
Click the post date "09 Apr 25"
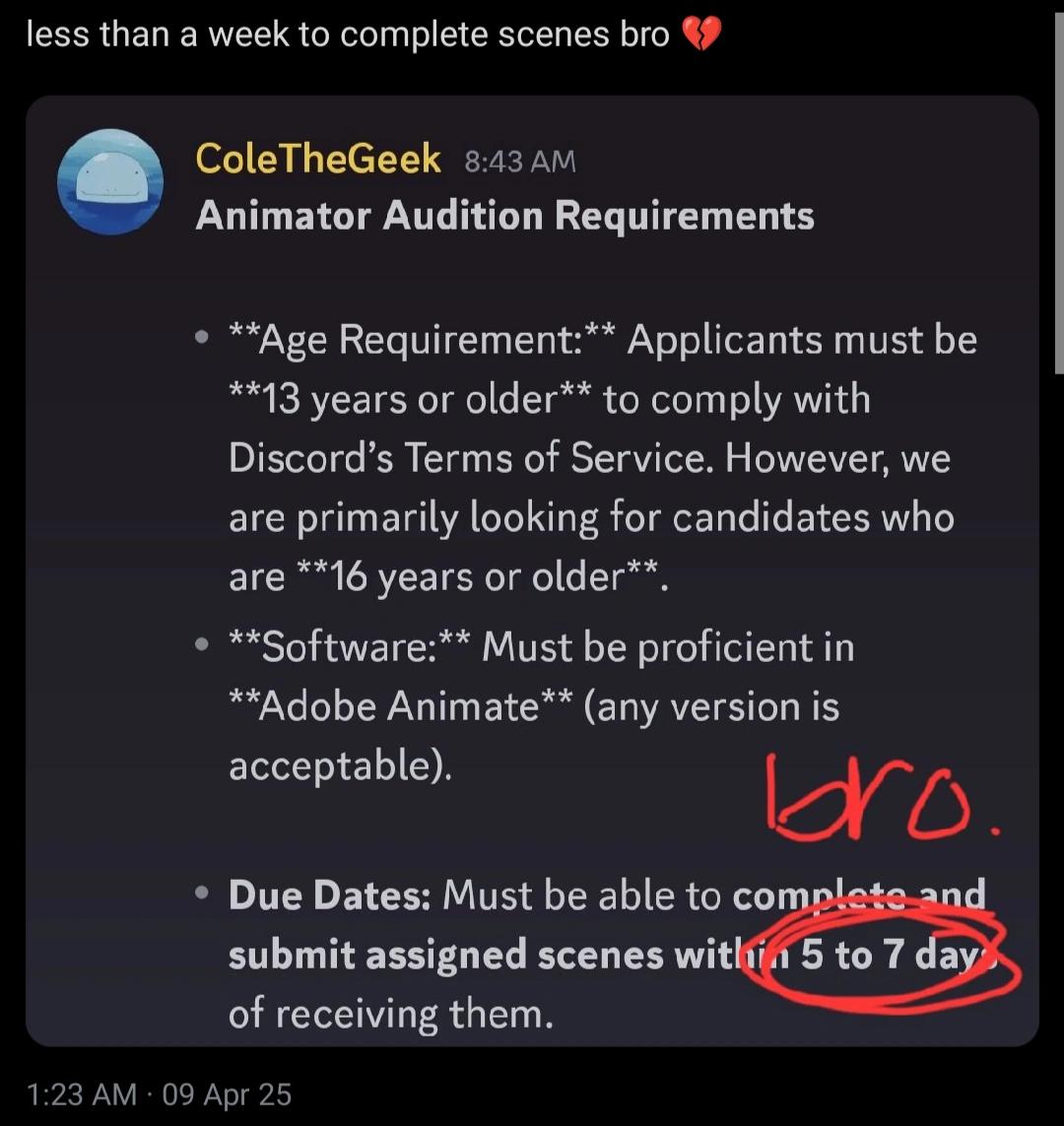pyautogui.click(x=229, y=1094)
